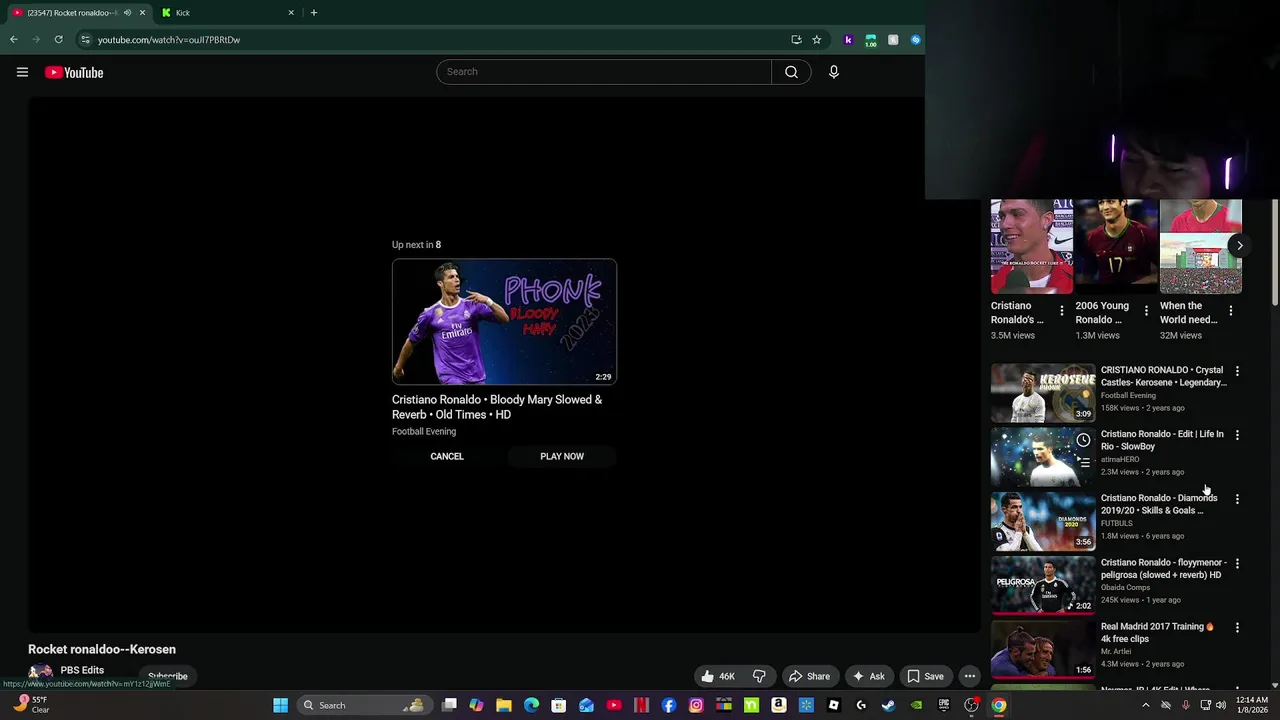Subscribe to PBS Edits channel
The width and height of the screenshot is (1280, 720).
point(167,676)
